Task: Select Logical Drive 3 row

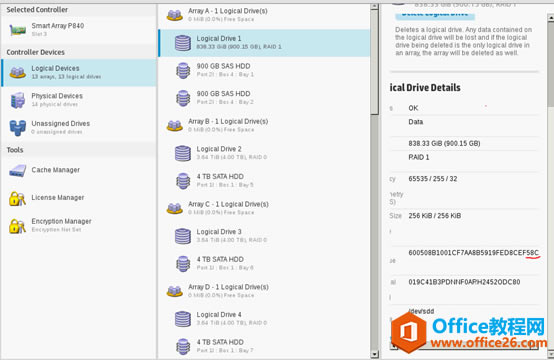Action: coord(264,236)
